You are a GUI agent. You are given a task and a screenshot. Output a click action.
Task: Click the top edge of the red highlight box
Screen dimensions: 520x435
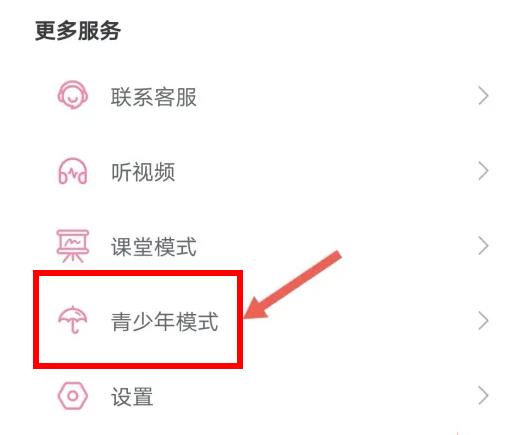[x=138, y=273]
